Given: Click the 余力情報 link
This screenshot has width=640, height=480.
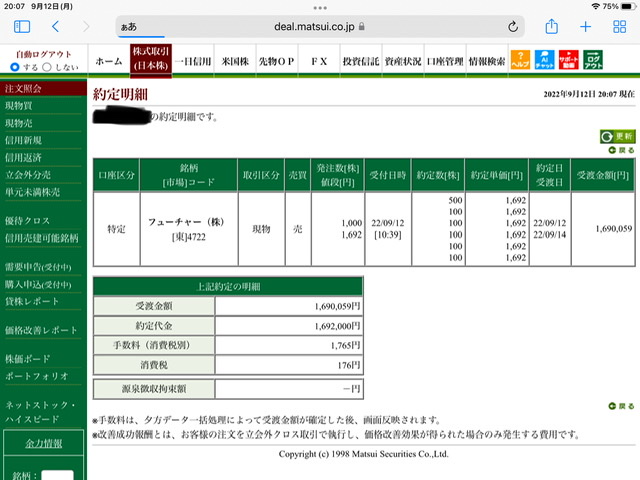Looking at the screenshot, I should tap(44, 443).
